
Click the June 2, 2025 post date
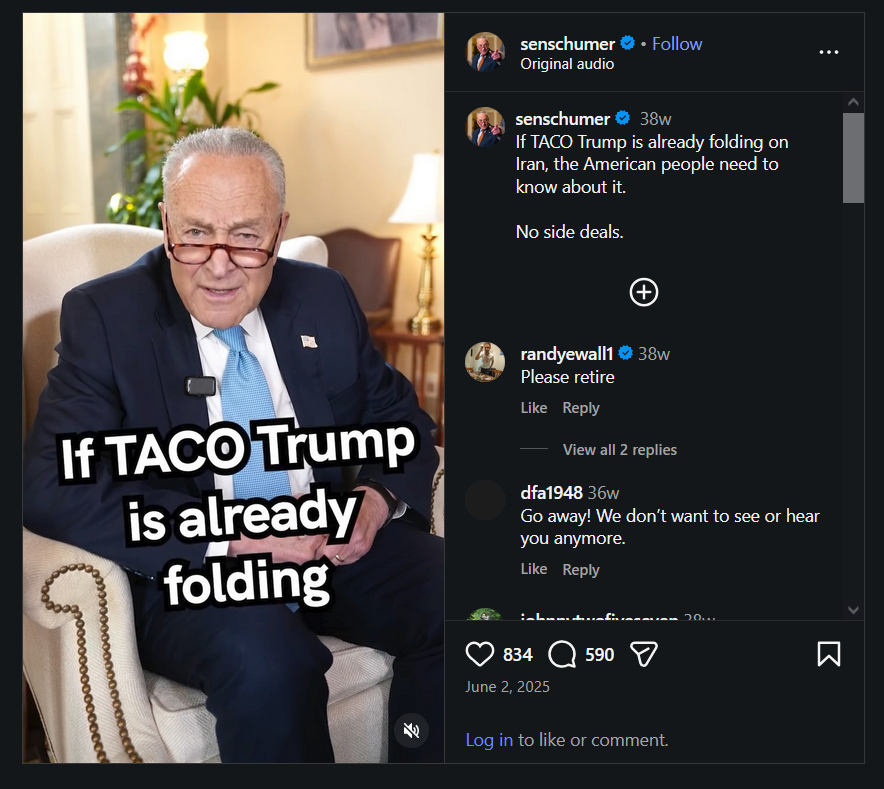tap(507, 687)
